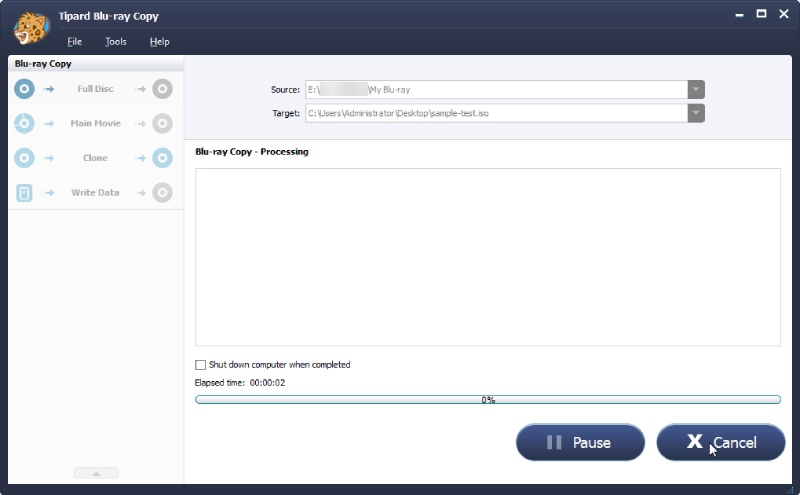Click the Target path field sample-test.iso
Image resolution: width=800 pixels, height=495 pixels.
(x=496, y=113)
